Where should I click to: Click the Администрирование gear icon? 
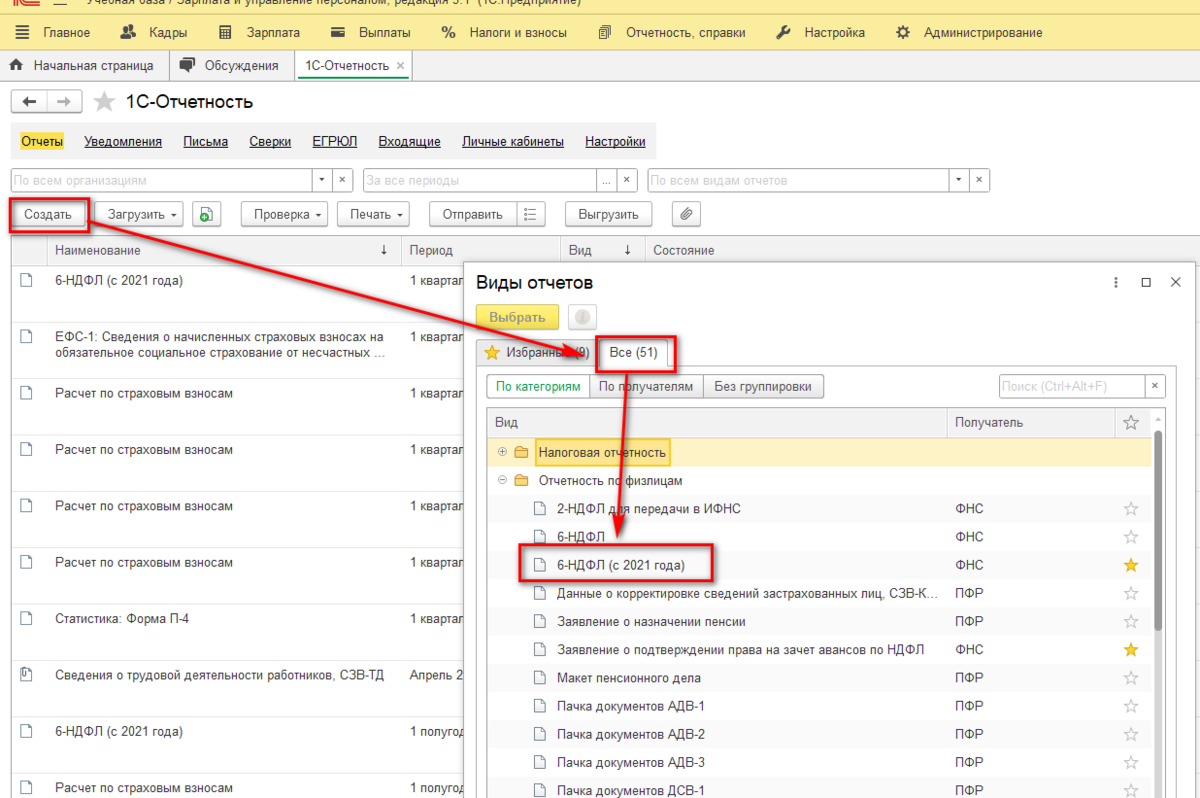[903, 32]
